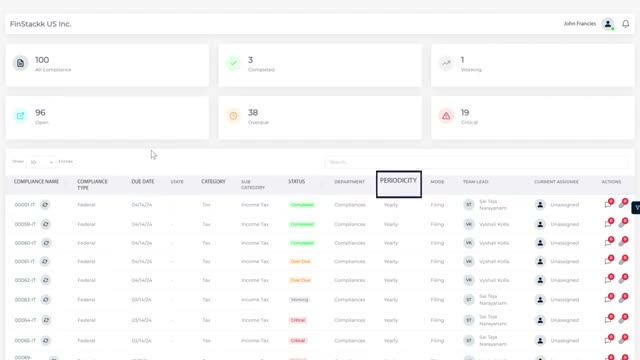Sort by Compliance Type column header
The image size is (640, 360).
pos(92,184)
